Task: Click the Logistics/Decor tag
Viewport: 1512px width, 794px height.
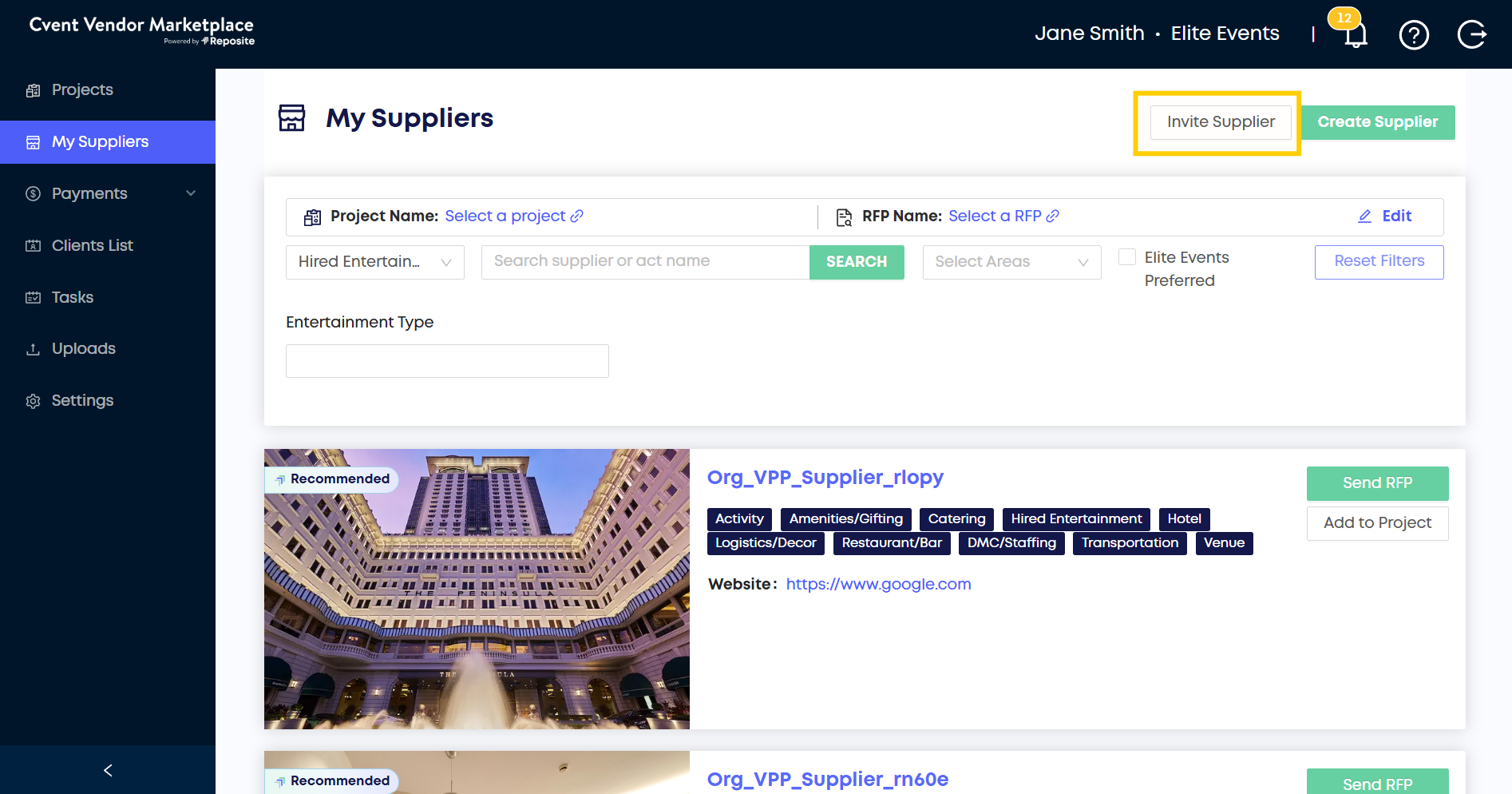Action: 766,543
